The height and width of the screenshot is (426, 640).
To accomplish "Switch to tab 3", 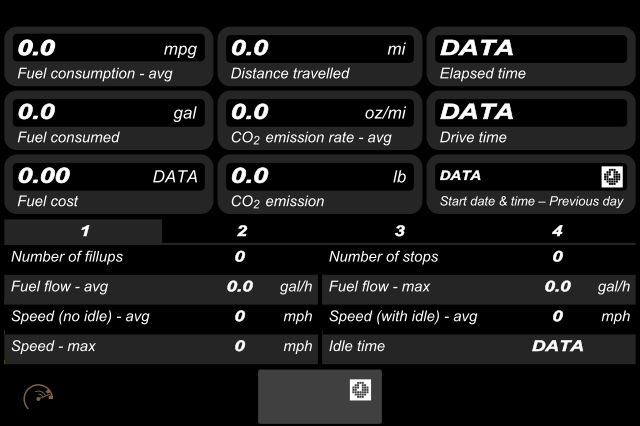I will (x=400, y=231).
